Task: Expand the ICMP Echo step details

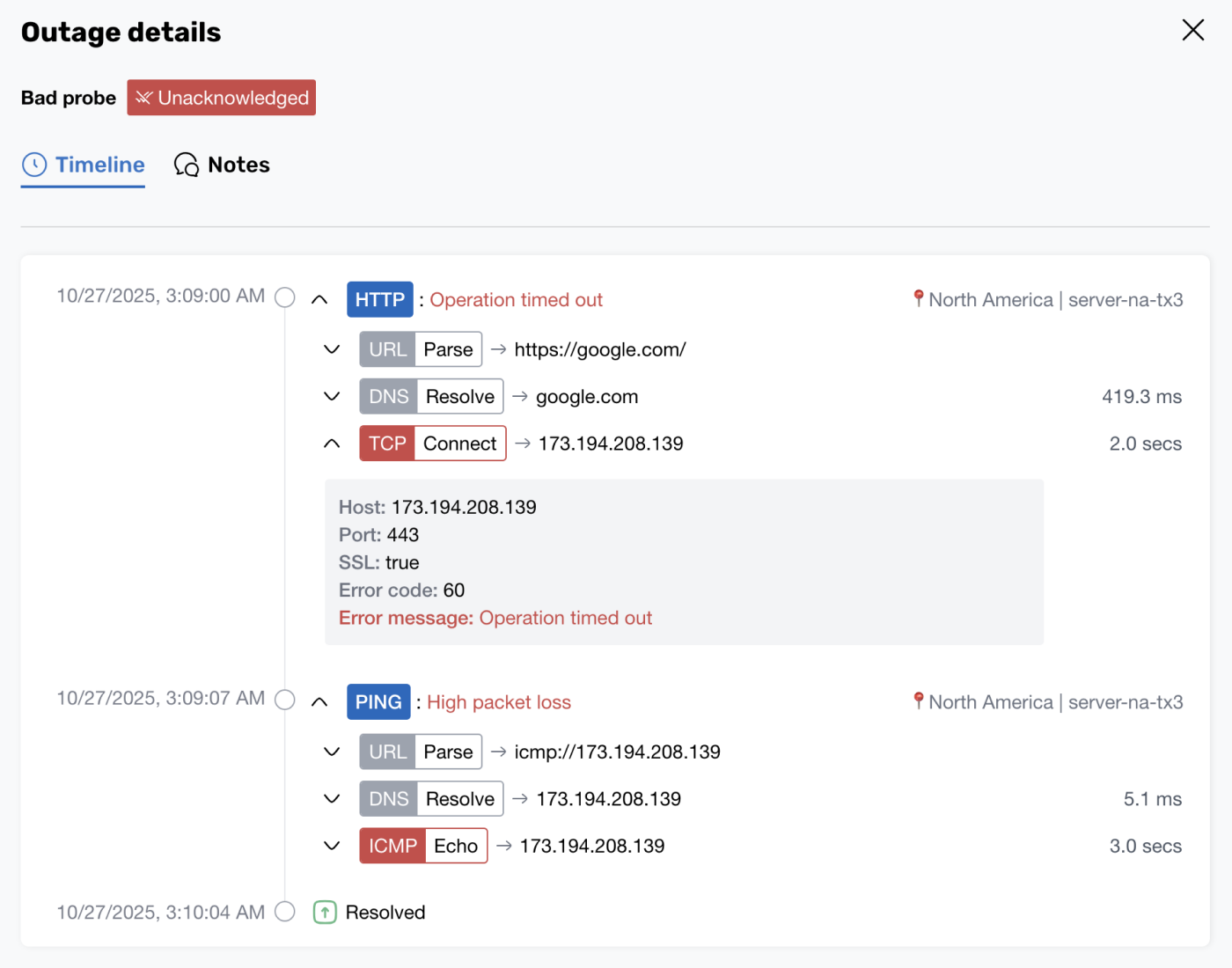Action: [x=332, y=845]
